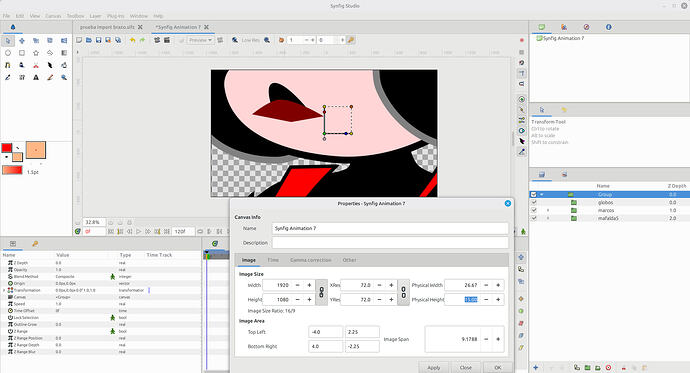Image resolution: width=690 pixels, height=373 pixels.
Task: Toggle the keyframe lock key icon
Action: [351, 40]
